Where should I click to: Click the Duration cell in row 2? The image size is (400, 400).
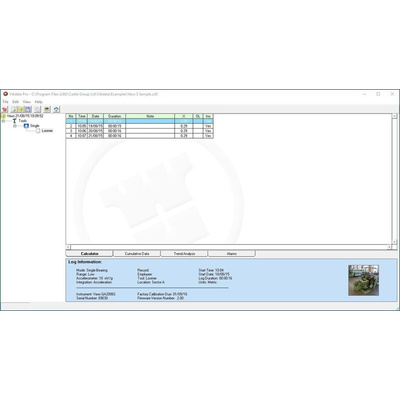[x=115, y=126]
